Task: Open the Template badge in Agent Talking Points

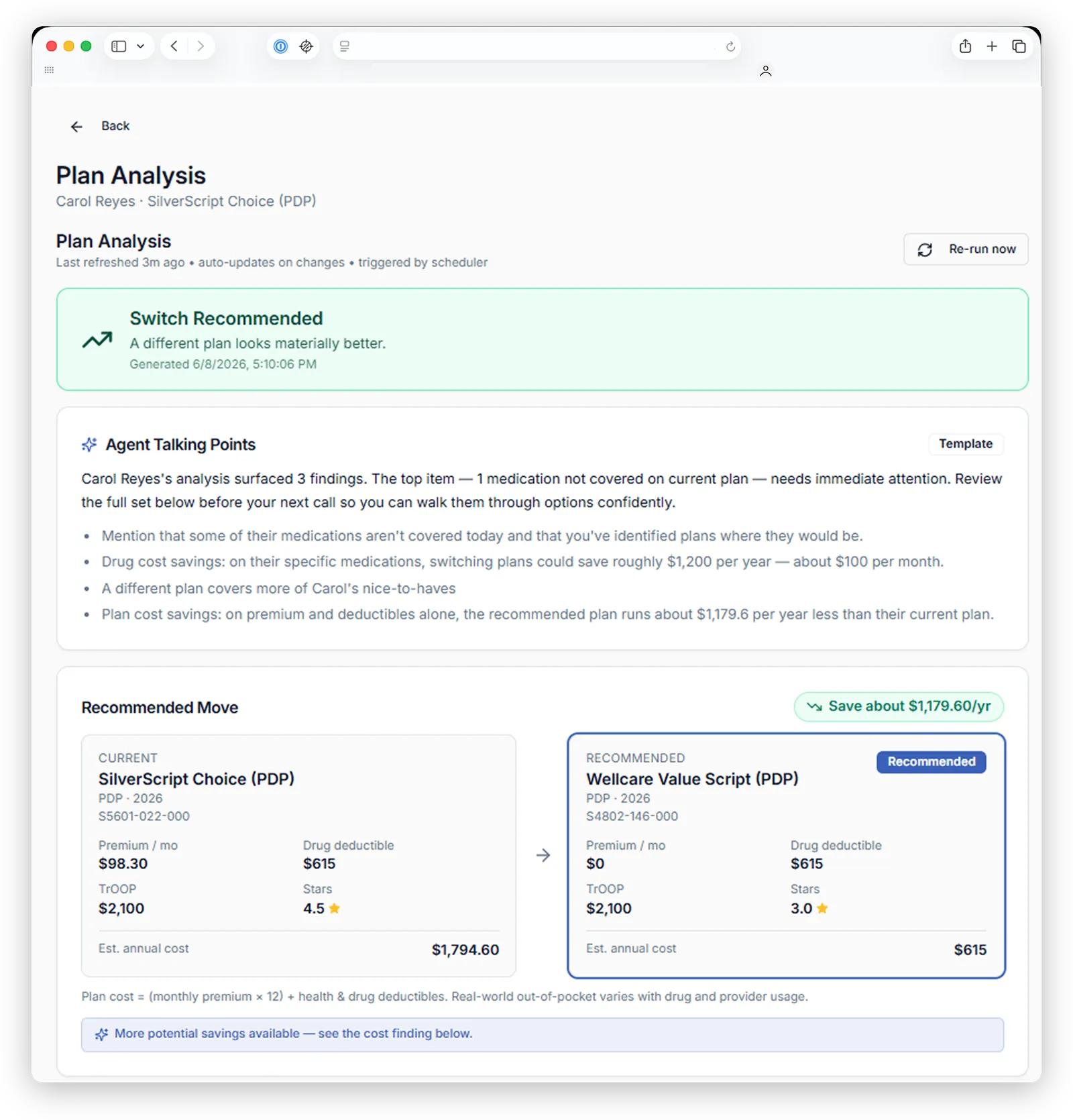Action: [x=965, y=444]
